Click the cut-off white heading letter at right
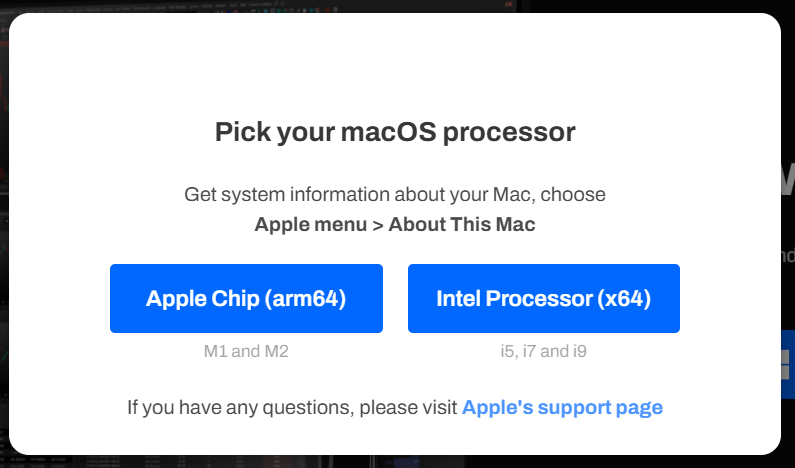This screenshot has height=468, width=795. pyautogui.click(x=787, y=178)
